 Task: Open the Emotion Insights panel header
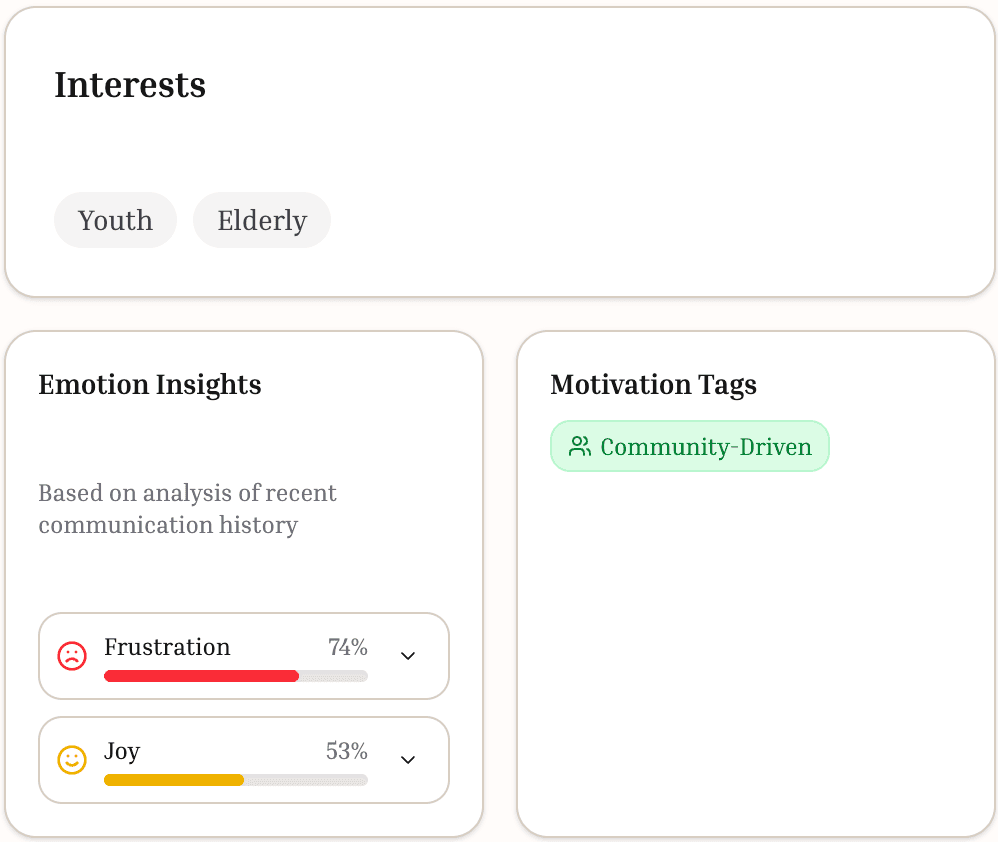[149, 385]
